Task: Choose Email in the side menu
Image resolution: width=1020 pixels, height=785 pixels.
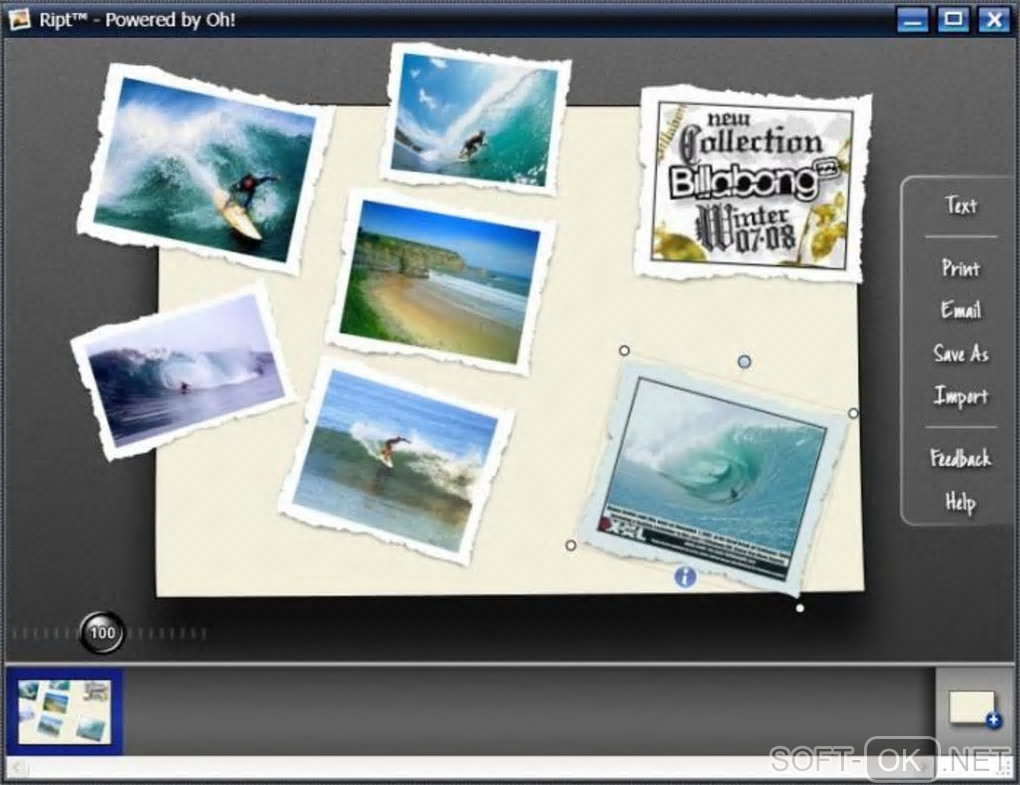Action: 961,310
